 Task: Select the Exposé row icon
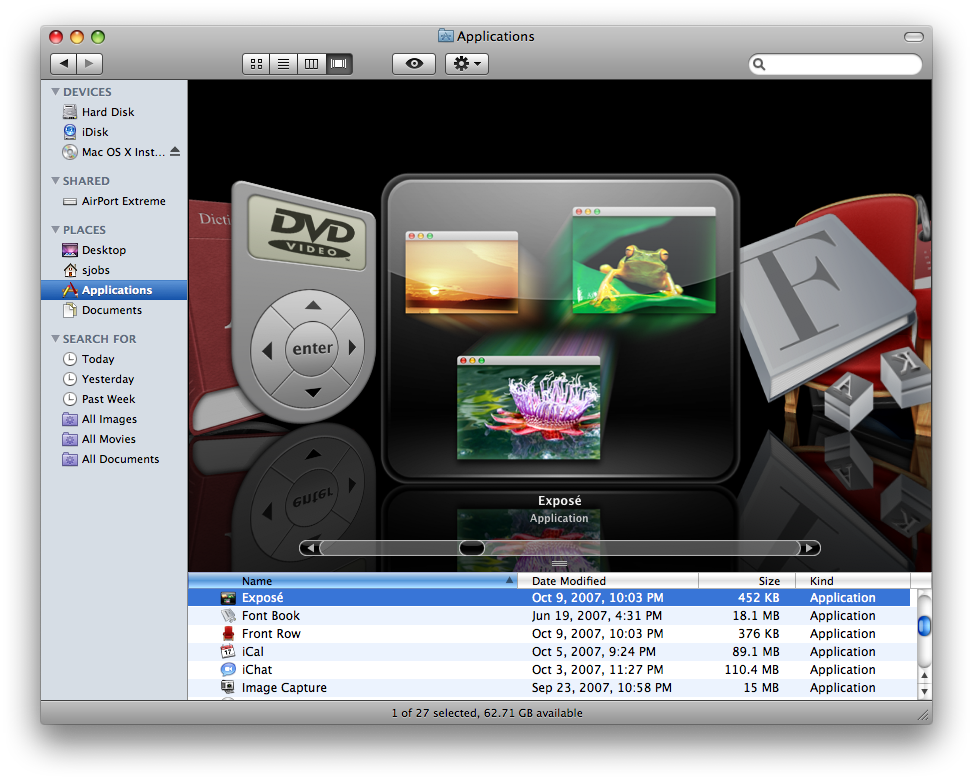pos(228,598)
